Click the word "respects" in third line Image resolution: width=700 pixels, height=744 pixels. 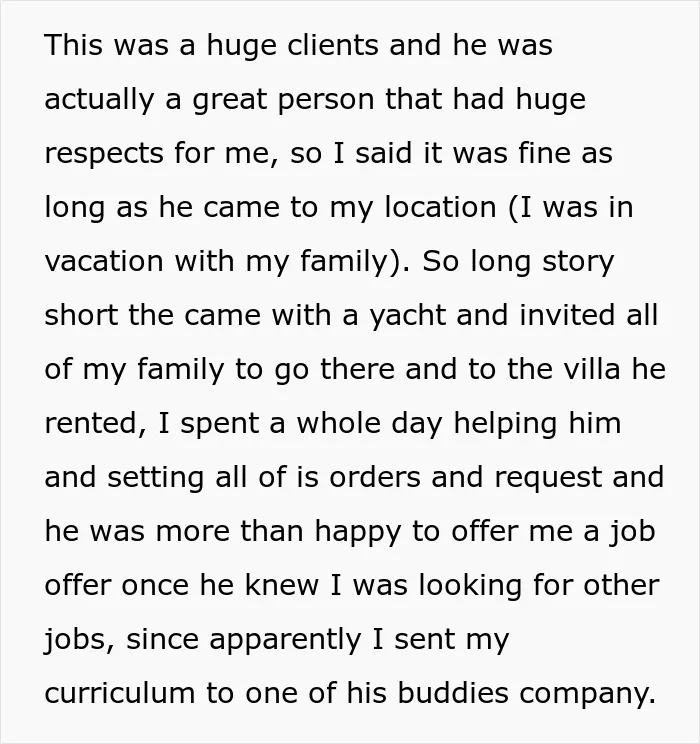coord(103,154)
